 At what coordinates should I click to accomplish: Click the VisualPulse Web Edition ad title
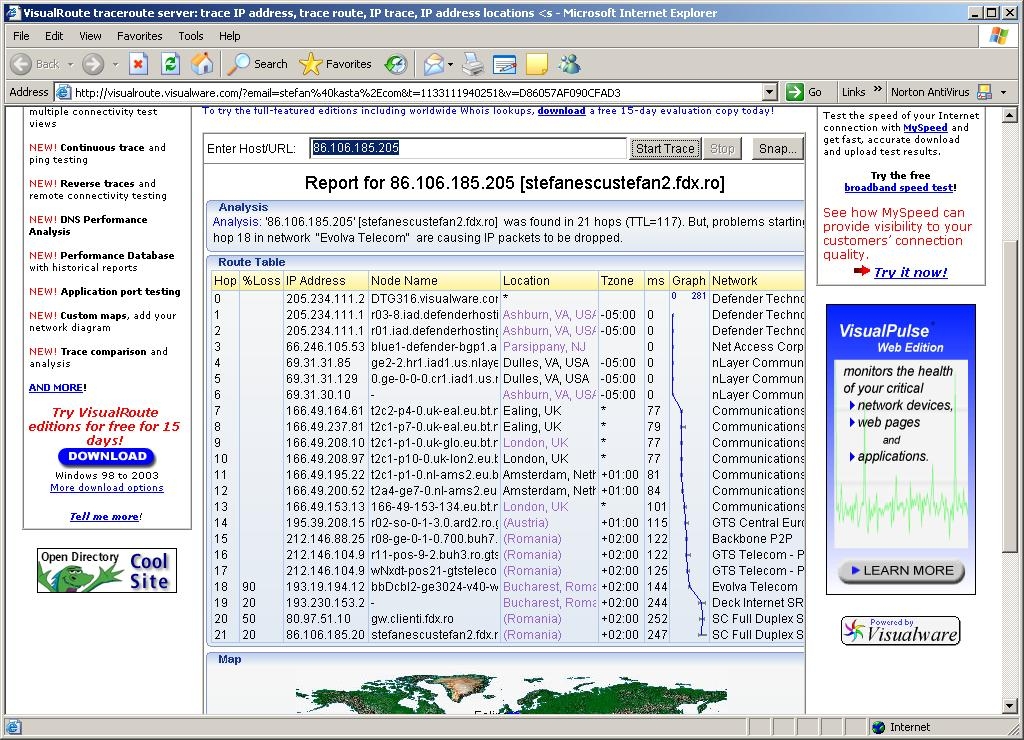pos(891,338)
